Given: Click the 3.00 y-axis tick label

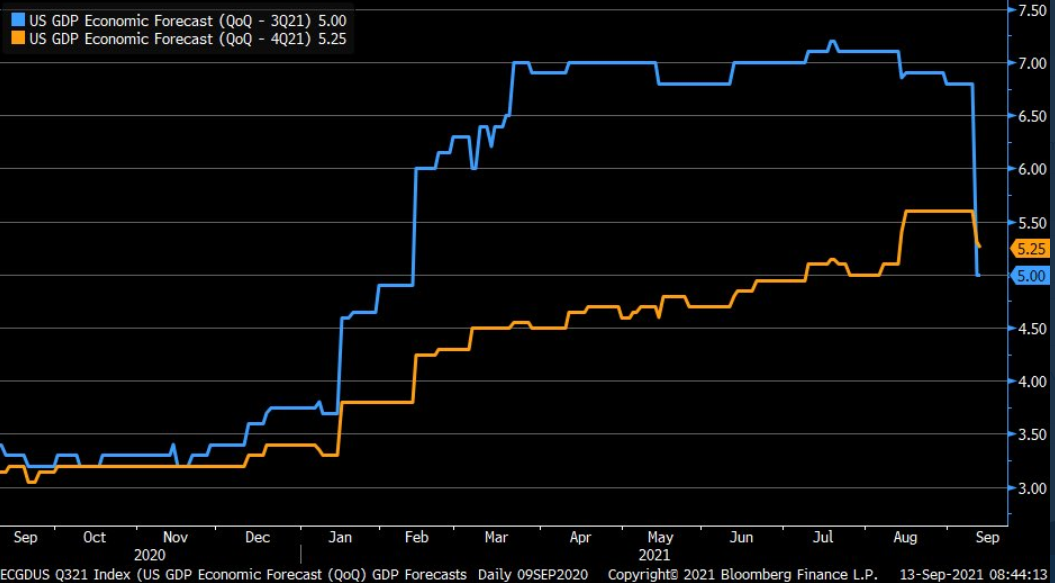Looking at the screenshot, I should coord(1031,487).
